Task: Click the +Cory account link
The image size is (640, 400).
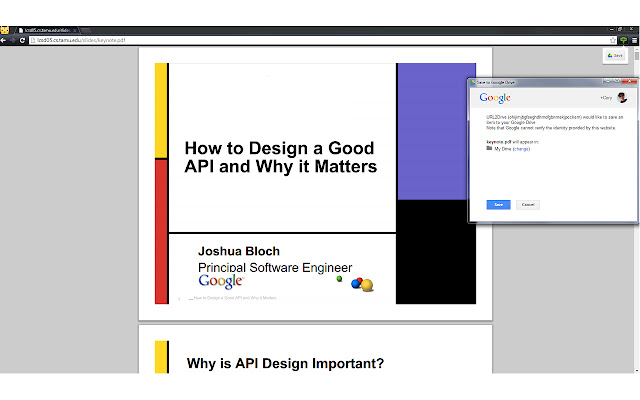Action: tap(605, 98)
